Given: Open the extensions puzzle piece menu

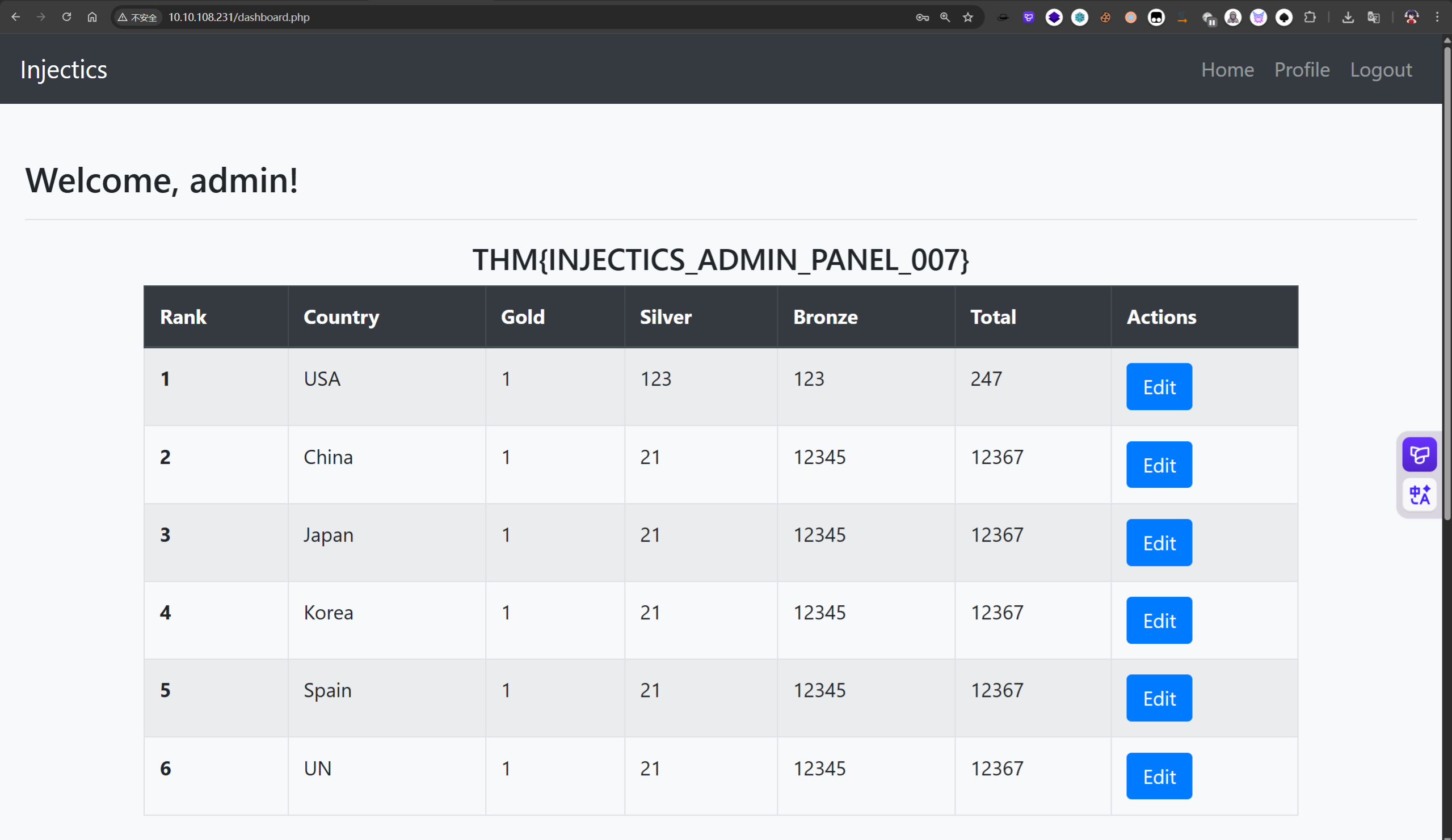Looking at the screenshot, I should (1310, 17).
